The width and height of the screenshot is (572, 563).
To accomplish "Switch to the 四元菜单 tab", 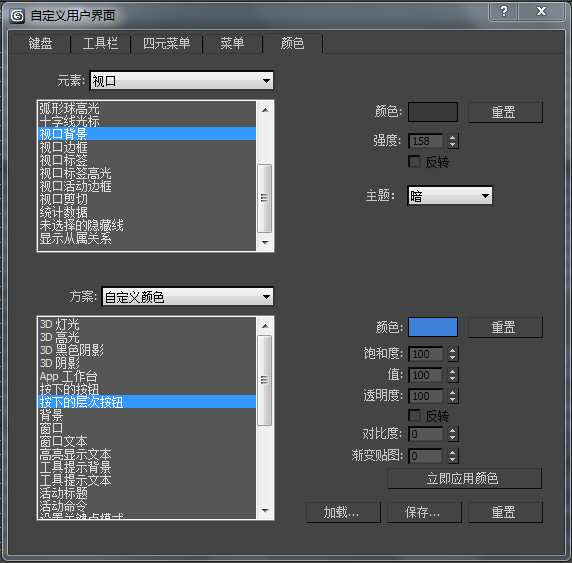I will 166,43.
